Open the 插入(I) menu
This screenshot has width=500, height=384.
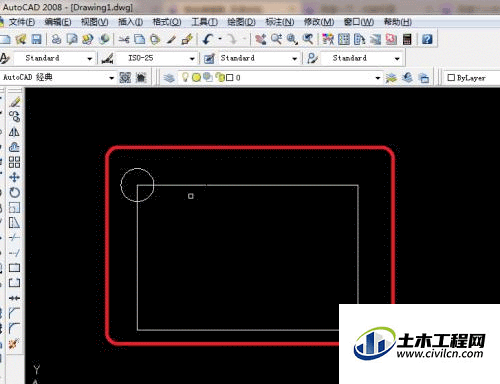point(130,22)
